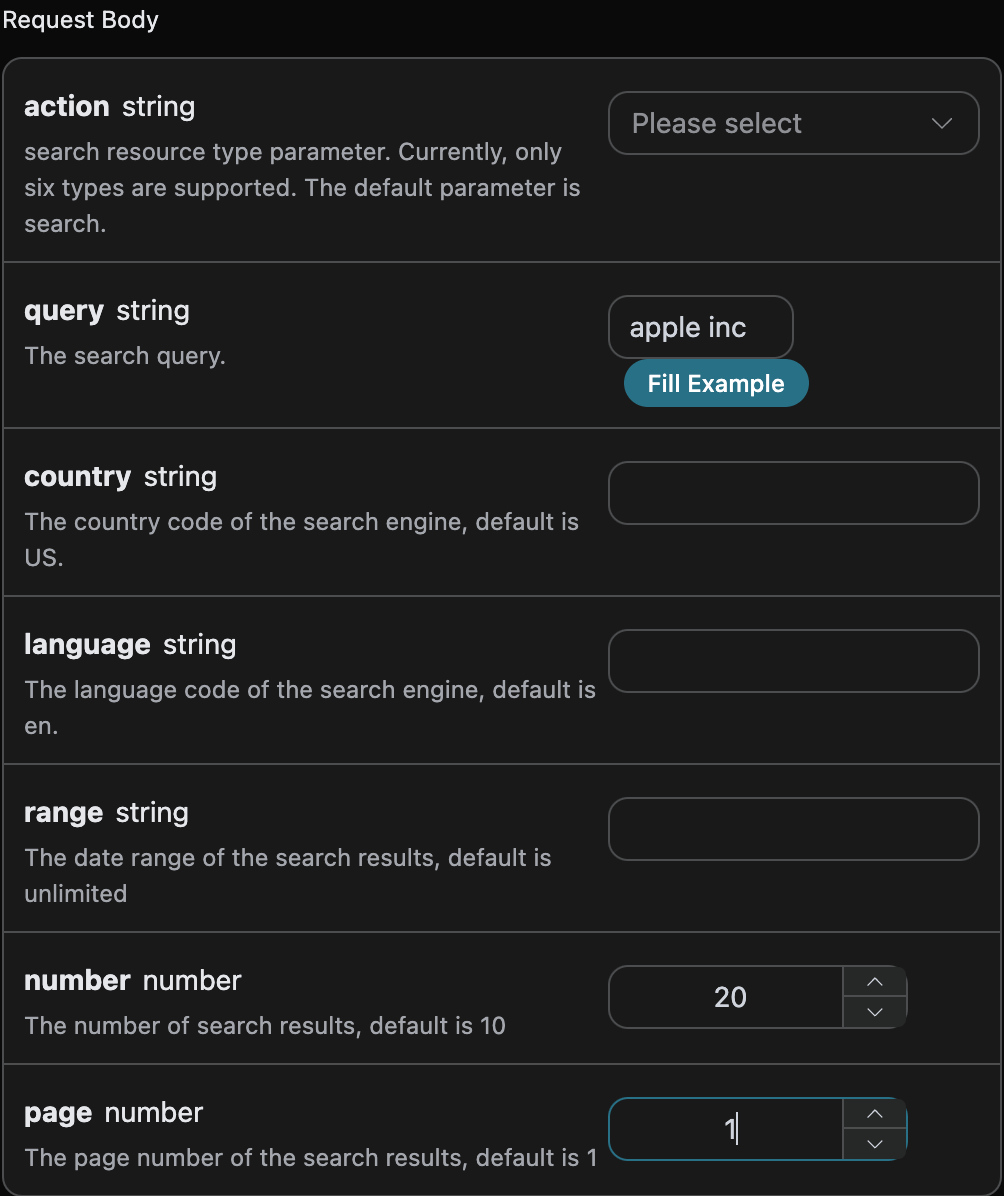Click the chevron arrow in action dropdown
1004x1196 pixels.
[x=942, y=124]
